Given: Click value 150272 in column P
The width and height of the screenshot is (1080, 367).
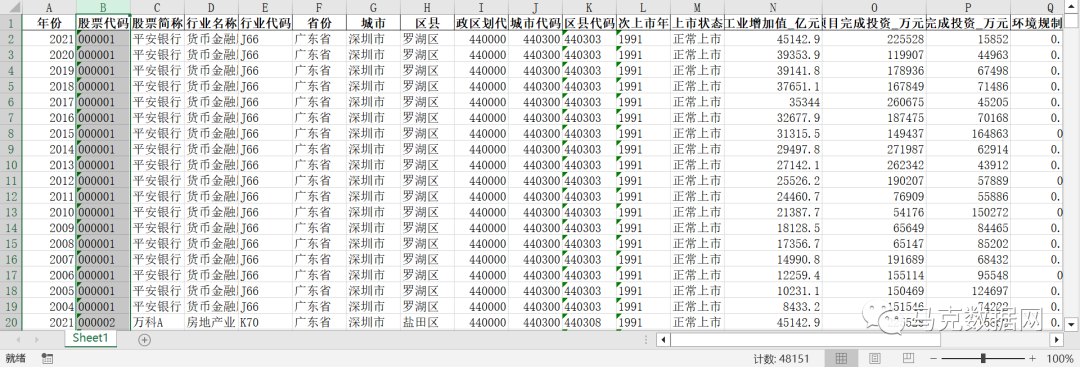Looking at the screenshot, I should coord(968,212).
